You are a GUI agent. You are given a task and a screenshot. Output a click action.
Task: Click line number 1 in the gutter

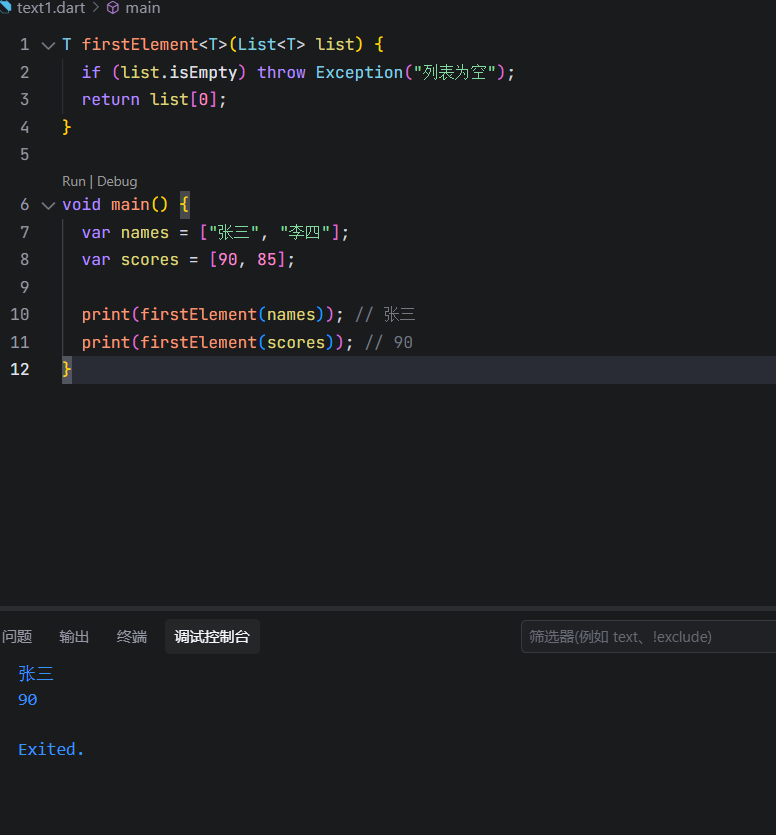24,44
